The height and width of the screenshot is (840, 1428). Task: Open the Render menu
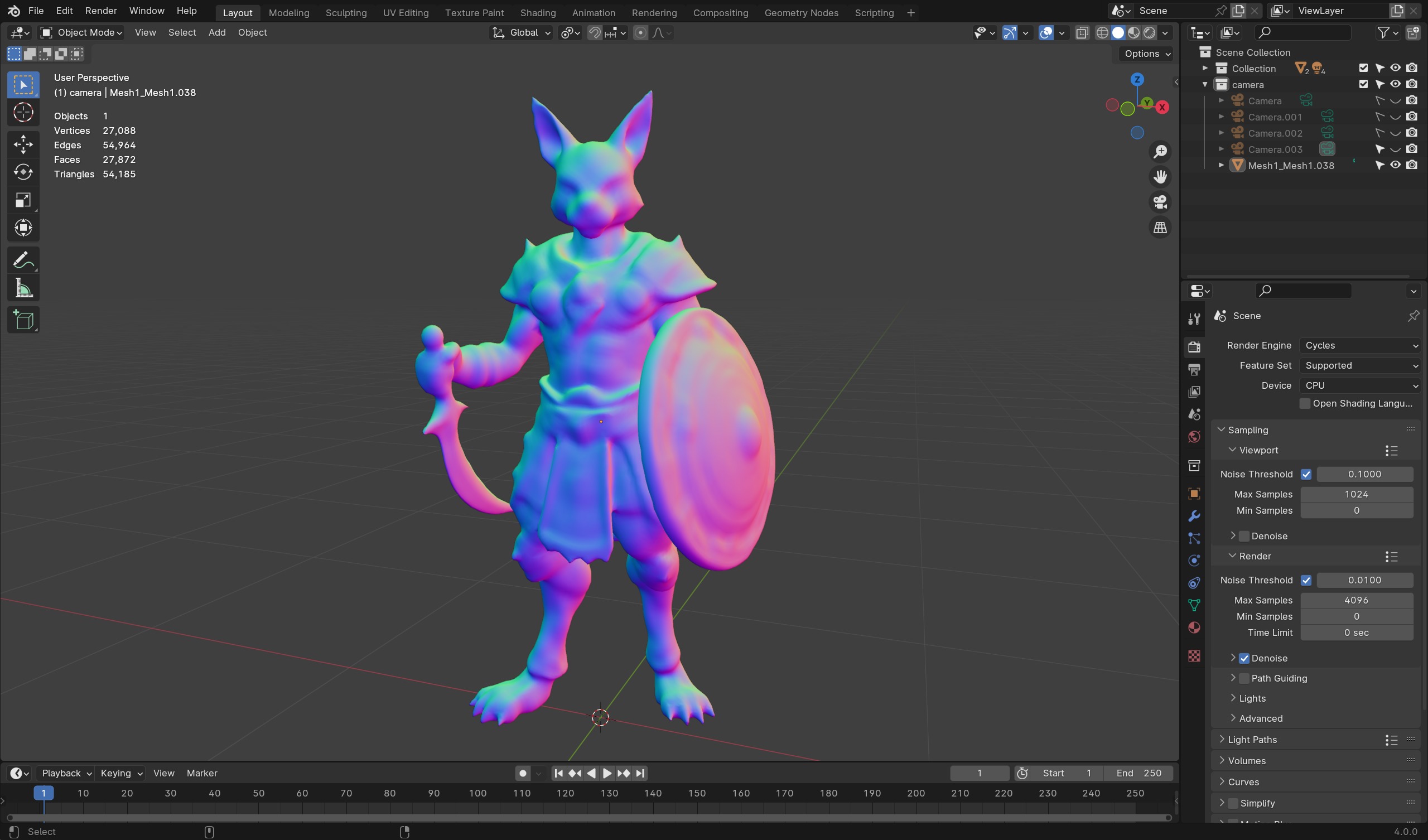click(101, 11)
